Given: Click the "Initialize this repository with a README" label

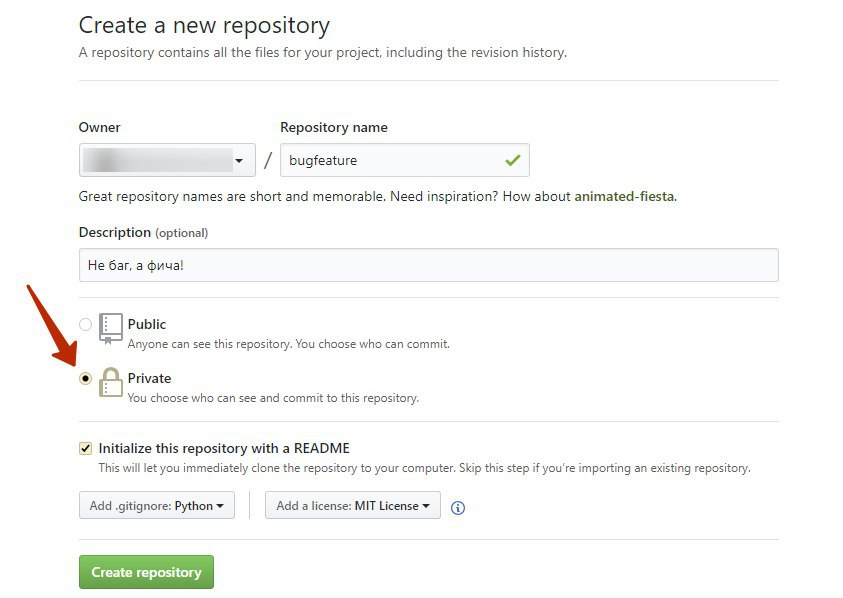Looking at the screenshot, I should (224, 448).
